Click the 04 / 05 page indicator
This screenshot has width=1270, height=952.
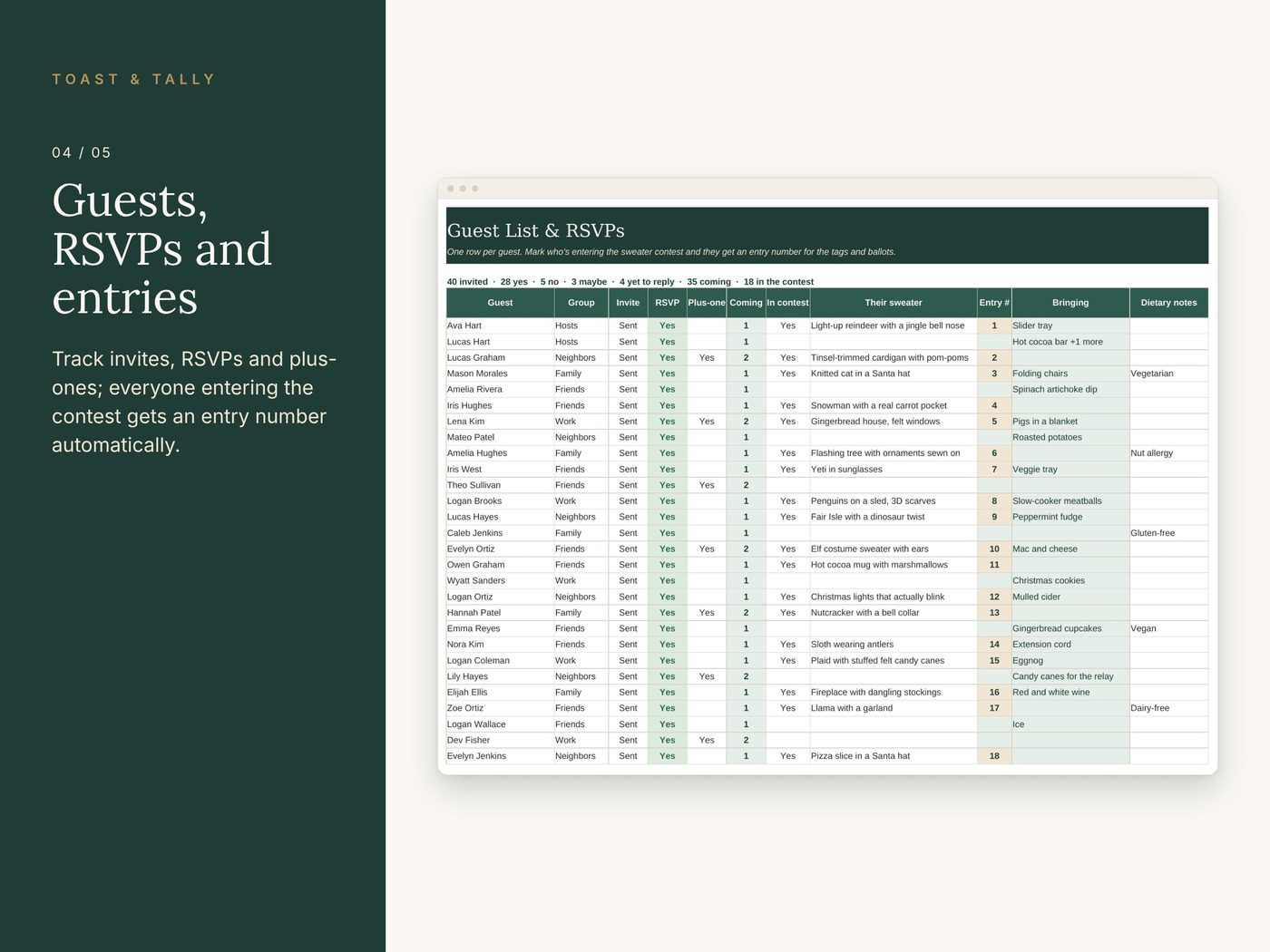click(x=82, y=152)
